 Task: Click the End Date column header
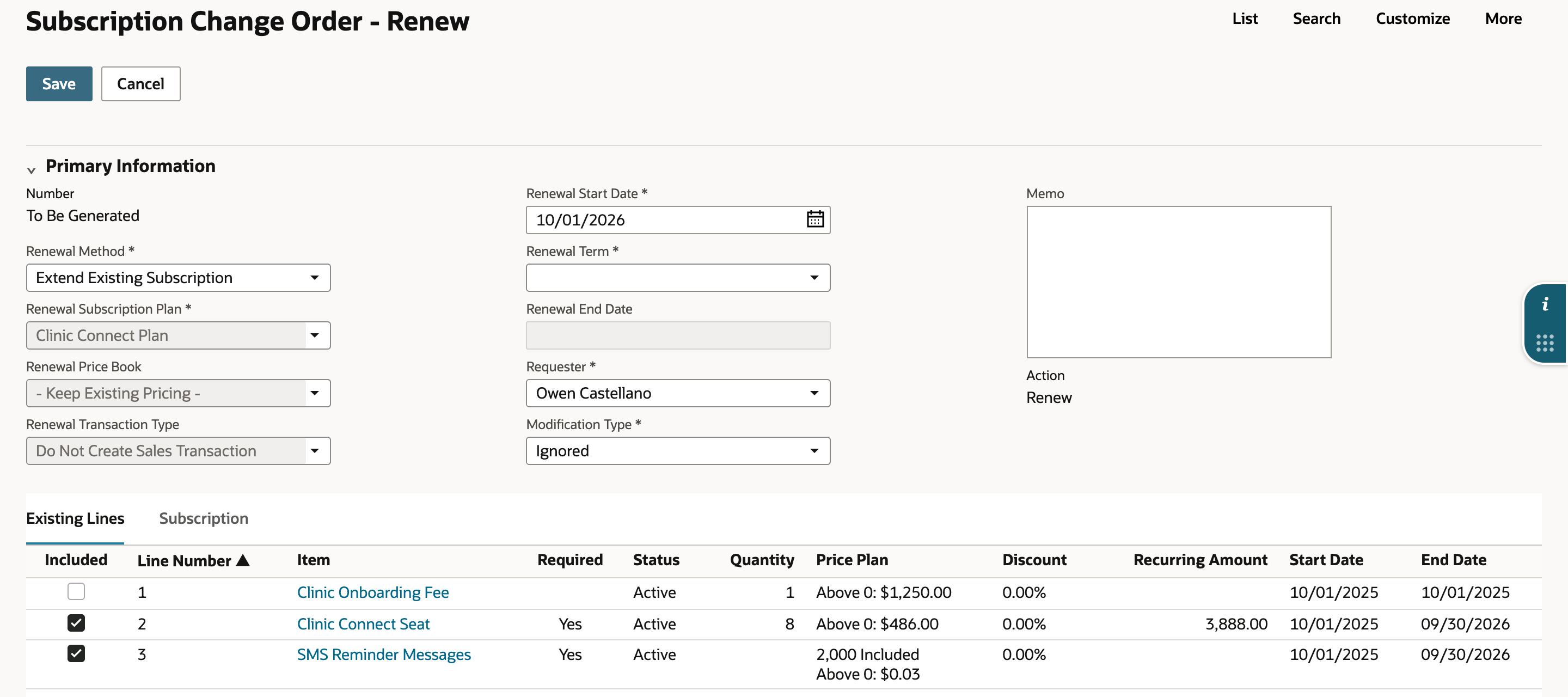point(1454,560)
